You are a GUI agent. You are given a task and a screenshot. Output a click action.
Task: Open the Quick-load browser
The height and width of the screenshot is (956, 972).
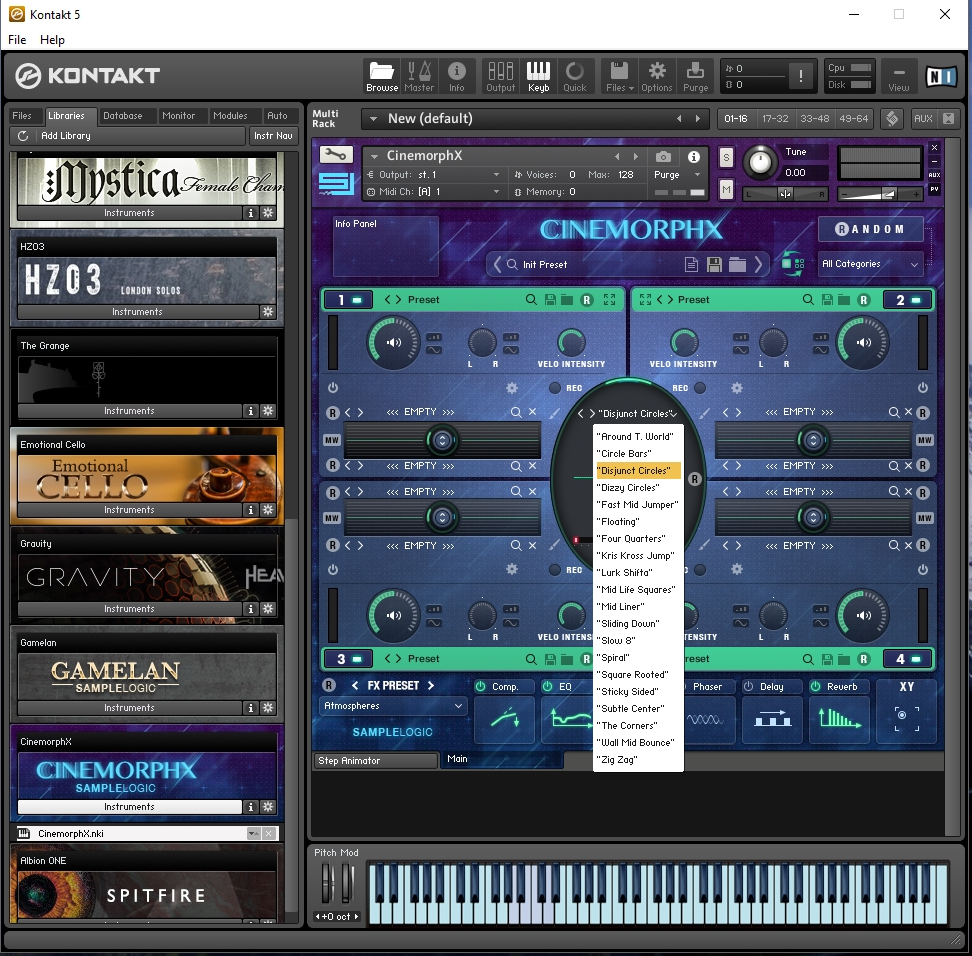coord(575,76)
